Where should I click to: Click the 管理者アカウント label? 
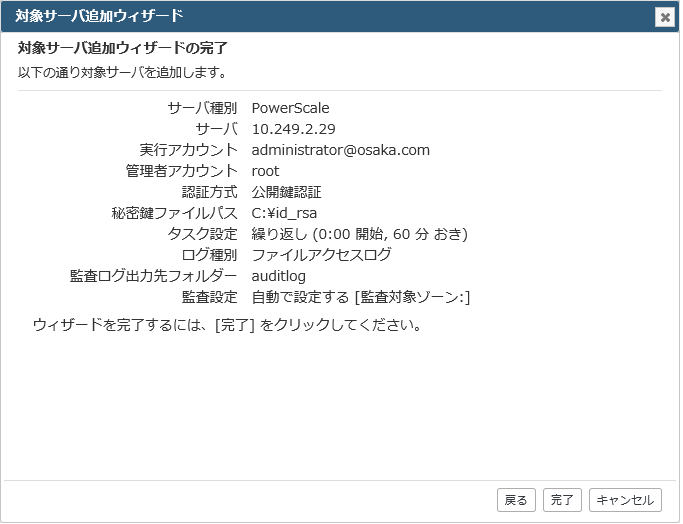pos(182,171)
